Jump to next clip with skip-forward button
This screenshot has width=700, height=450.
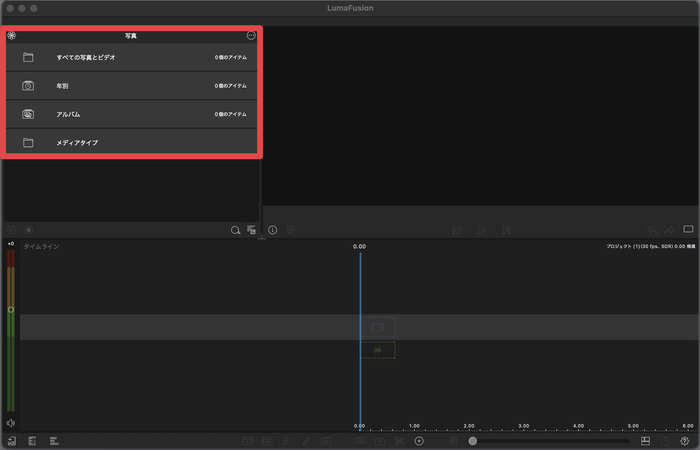pyautogui.click(x=507, y=230)
